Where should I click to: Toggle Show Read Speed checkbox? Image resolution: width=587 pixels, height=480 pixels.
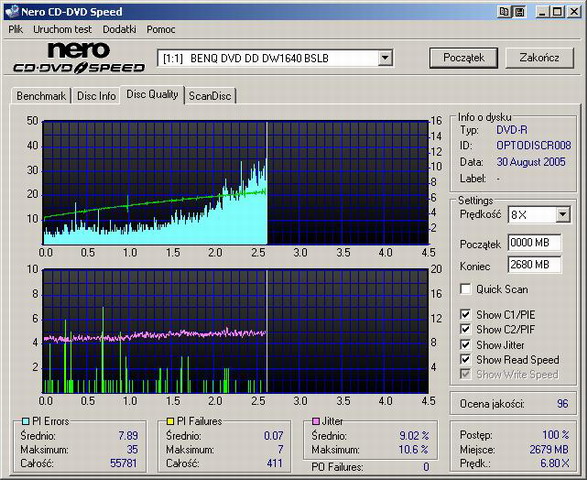465,360
